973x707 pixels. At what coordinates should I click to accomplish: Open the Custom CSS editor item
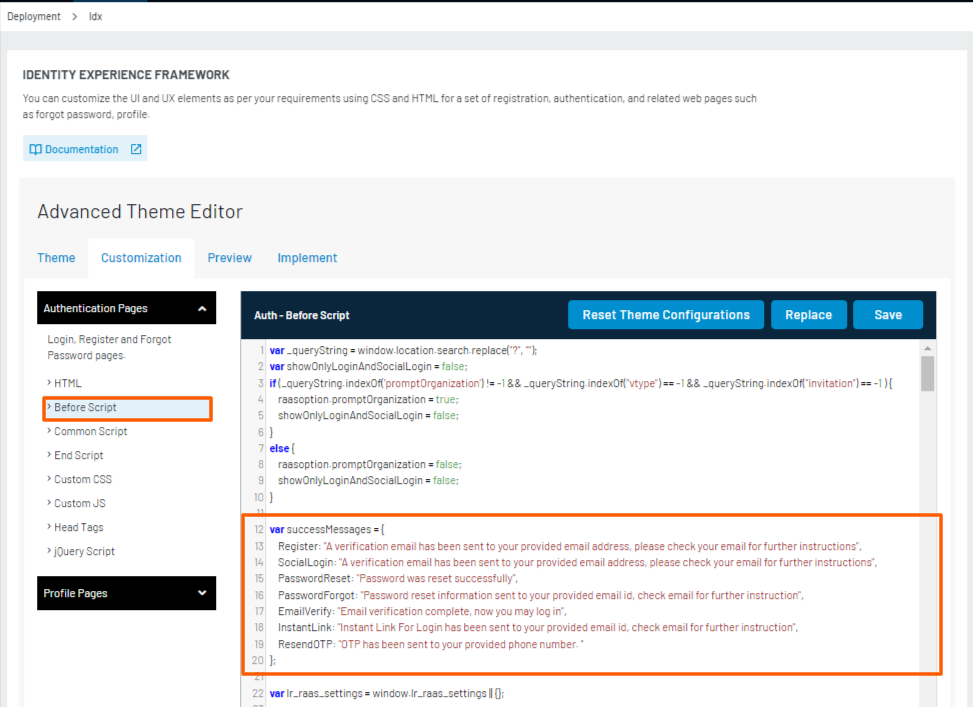(x=82, y=480)
